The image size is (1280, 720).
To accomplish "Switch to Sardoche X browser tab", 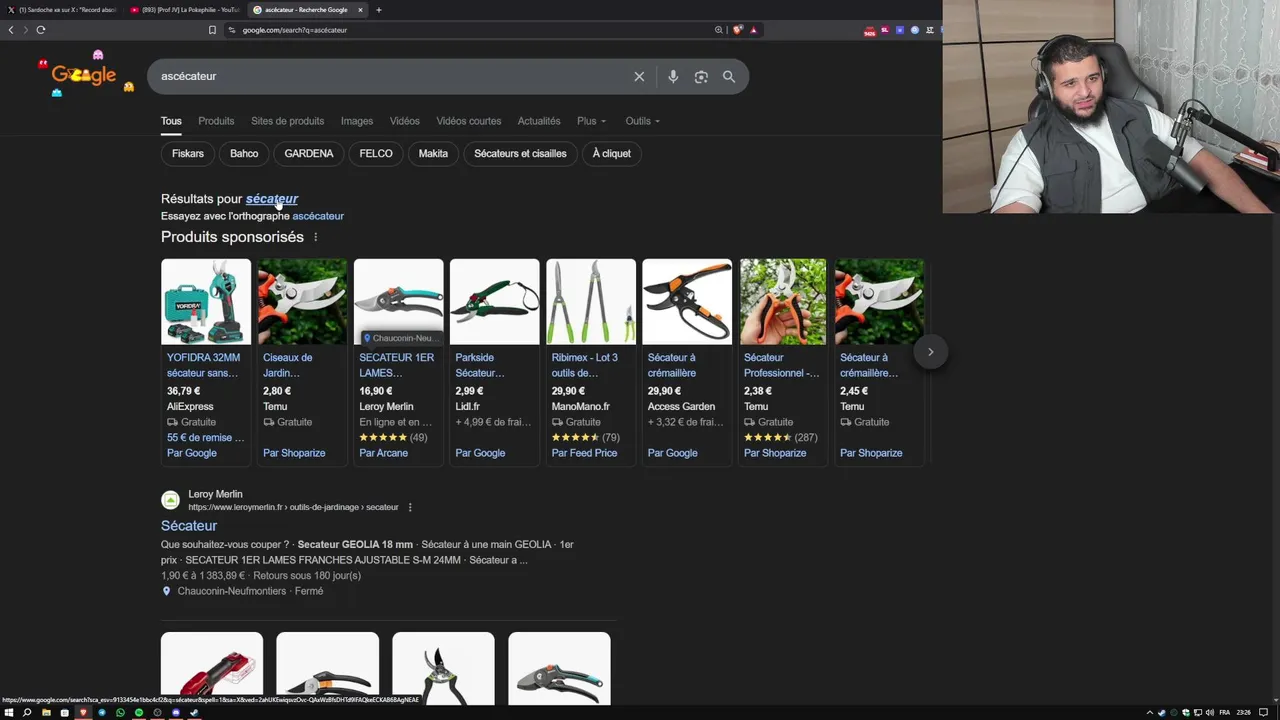I will coord(62,10).
